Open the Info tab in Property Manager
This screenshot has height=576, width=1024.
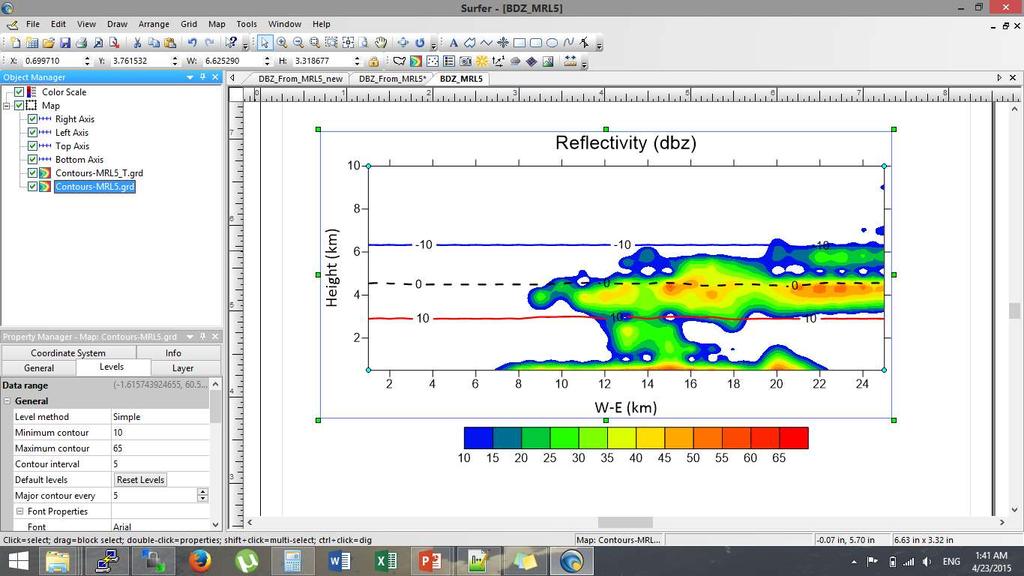coord(173,353)
